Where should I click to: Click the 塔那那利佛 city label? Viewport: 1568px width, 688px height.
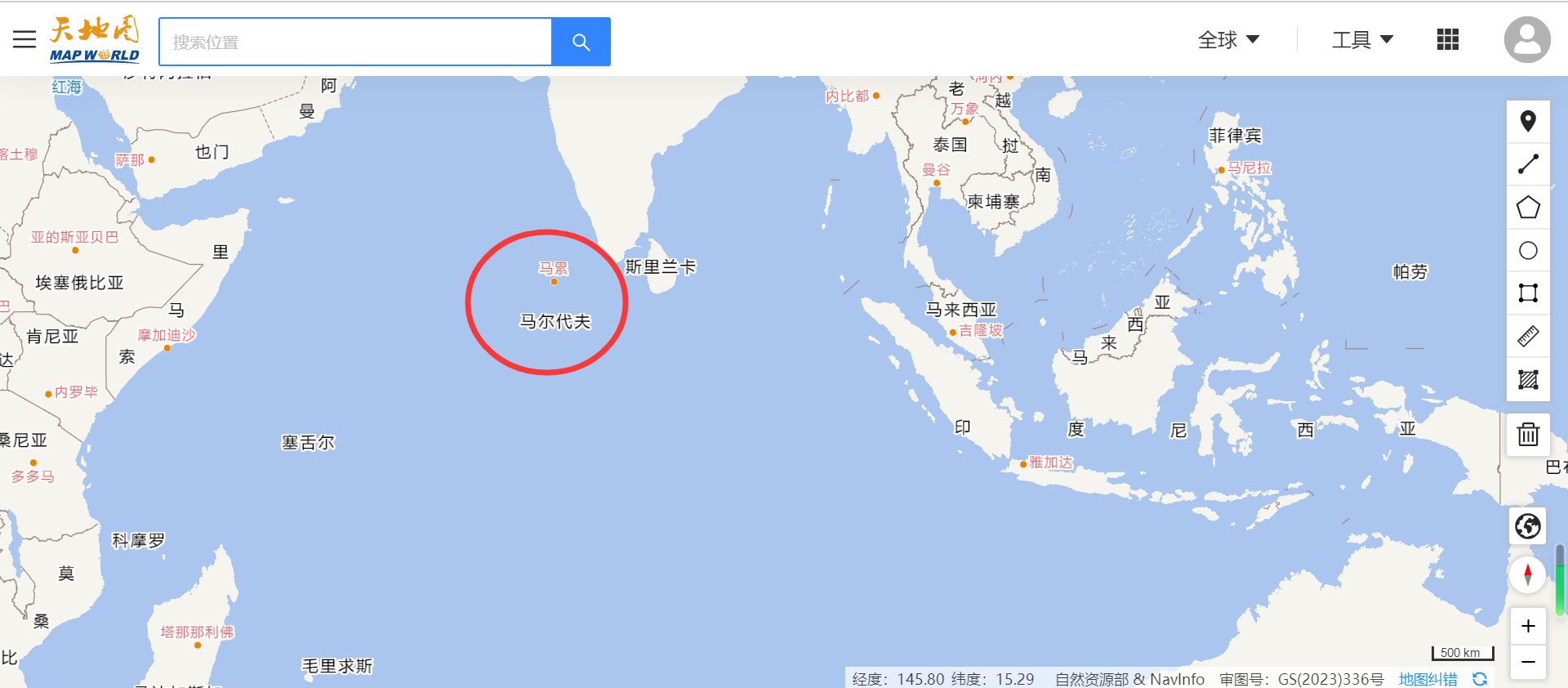point(197,632)
